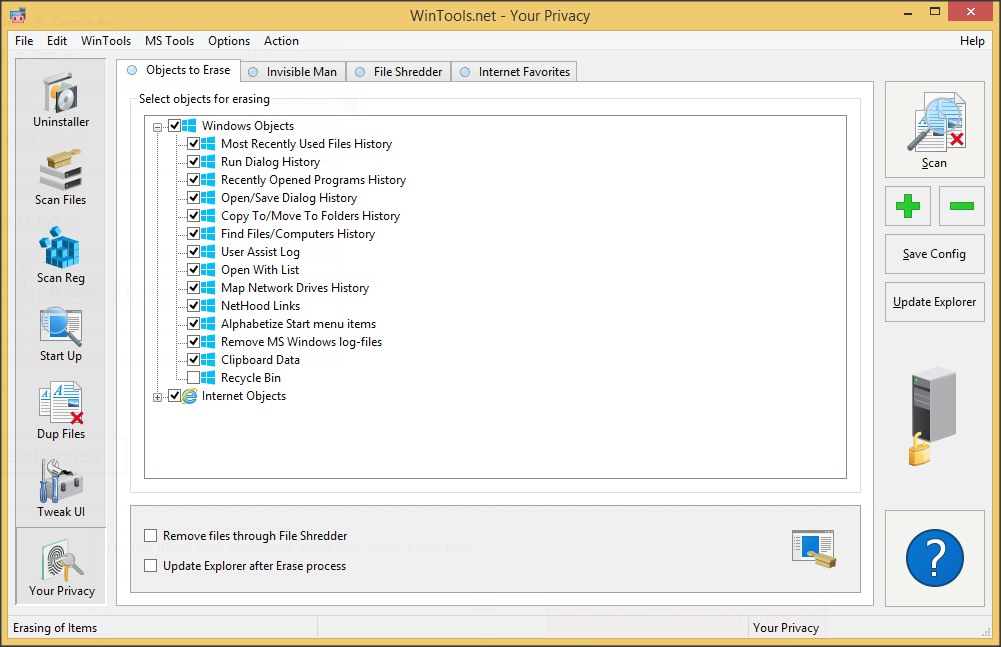Switch to the Internet Favorites tab
Viewport: 1001px width, 647px height.
[515, 72]
